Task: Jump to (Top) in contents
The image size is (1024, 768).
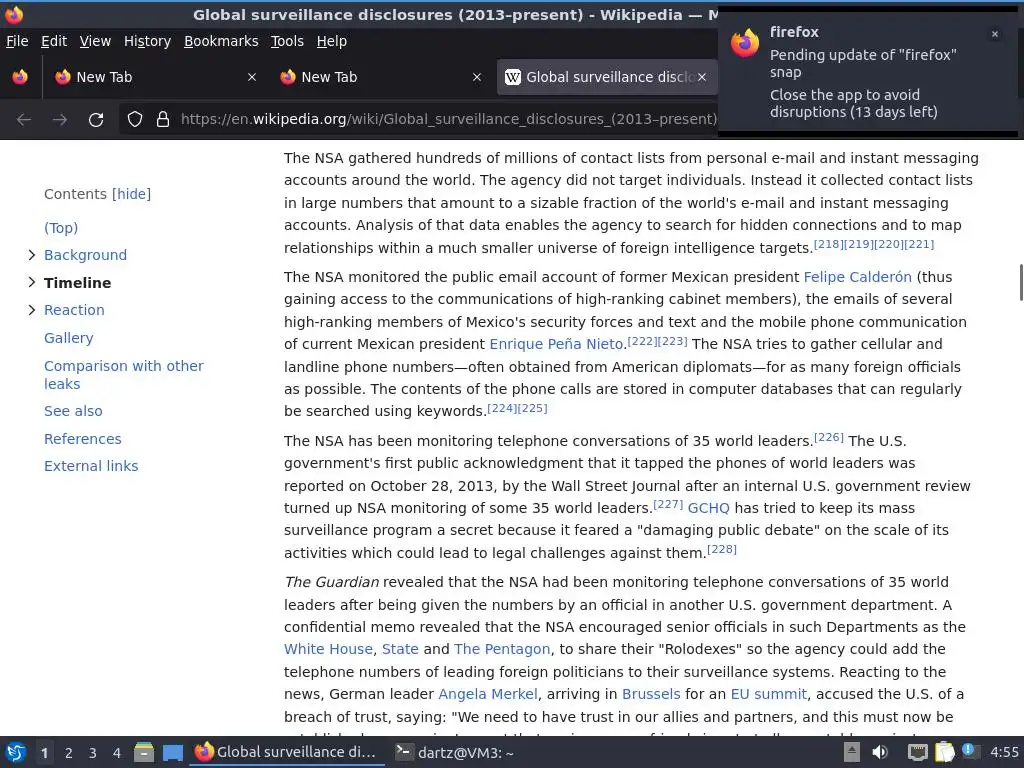Action: (x=61, y=228)
